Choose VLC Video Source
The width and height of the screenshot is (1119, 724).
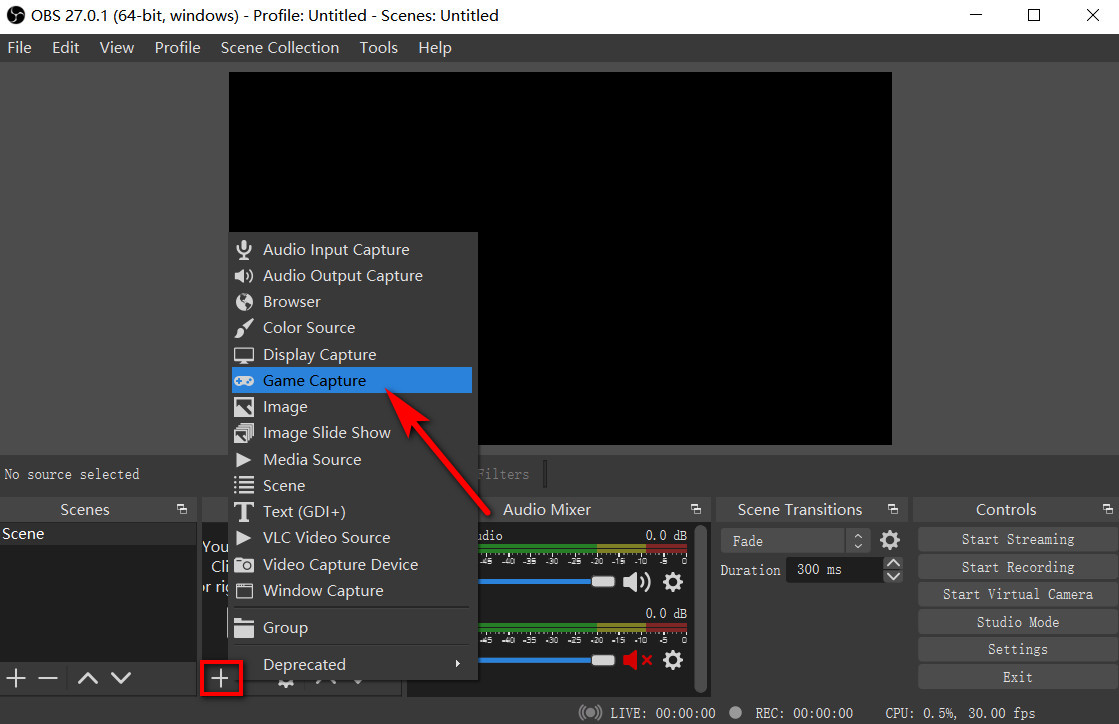click(352, 538)
